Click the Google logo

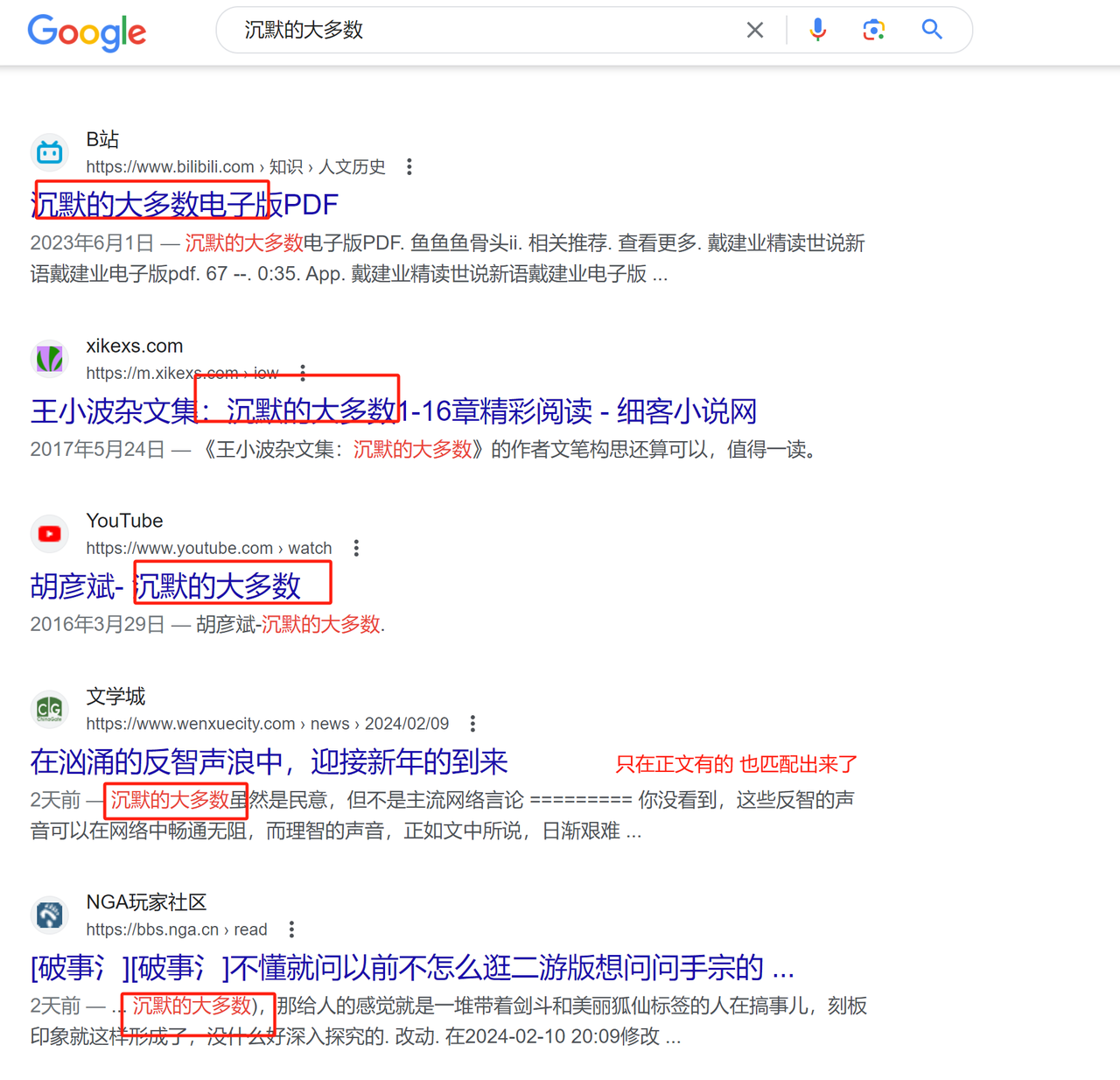(x=87, y=32)
